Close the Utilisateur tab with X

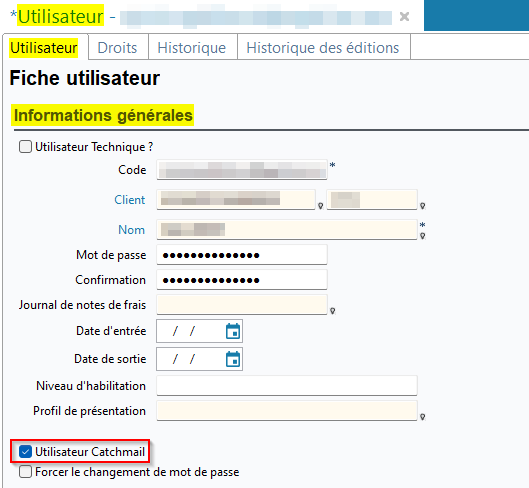click(x=404, y=16)
